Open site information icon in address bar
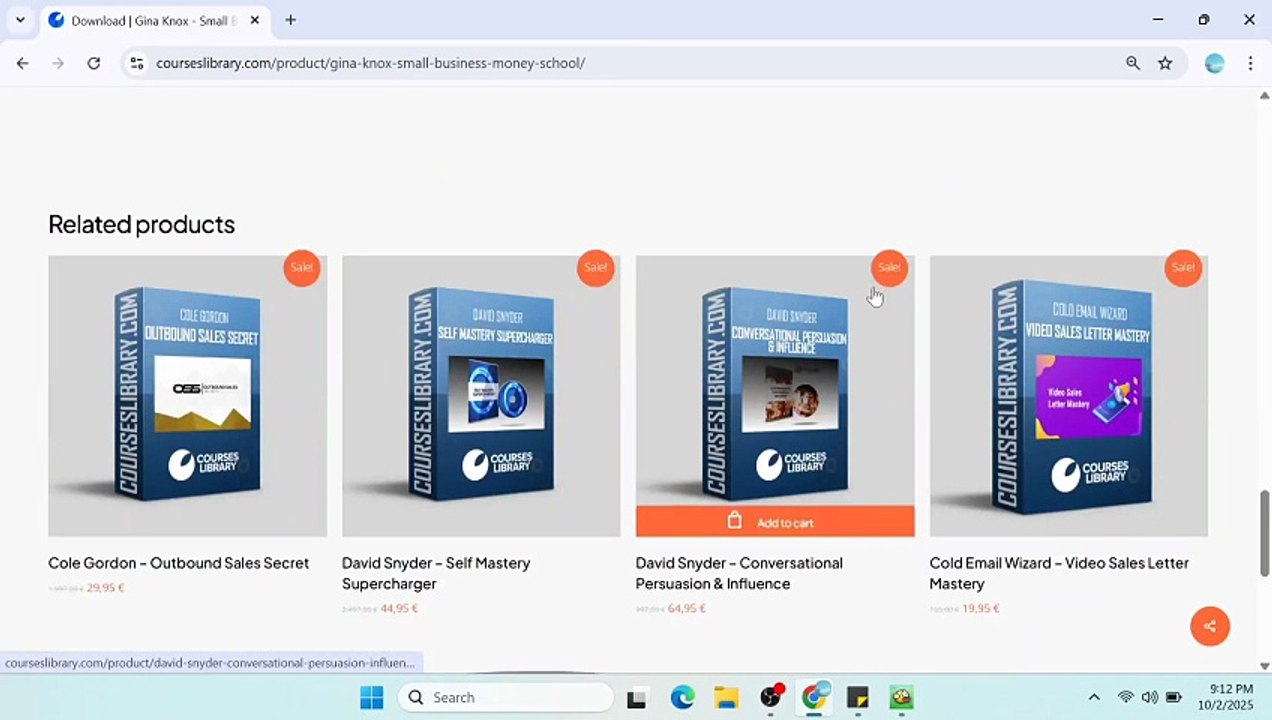The image size is (1272, 720). (x=137, y=63)
